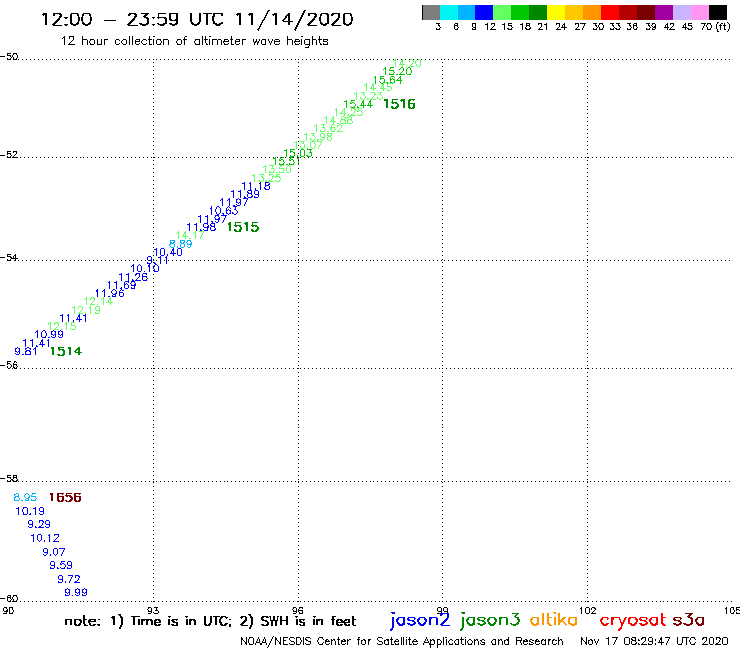This screenshot has width=740, height=650.
Task: Click the wave height value 10.19
Action: (30, 511)
